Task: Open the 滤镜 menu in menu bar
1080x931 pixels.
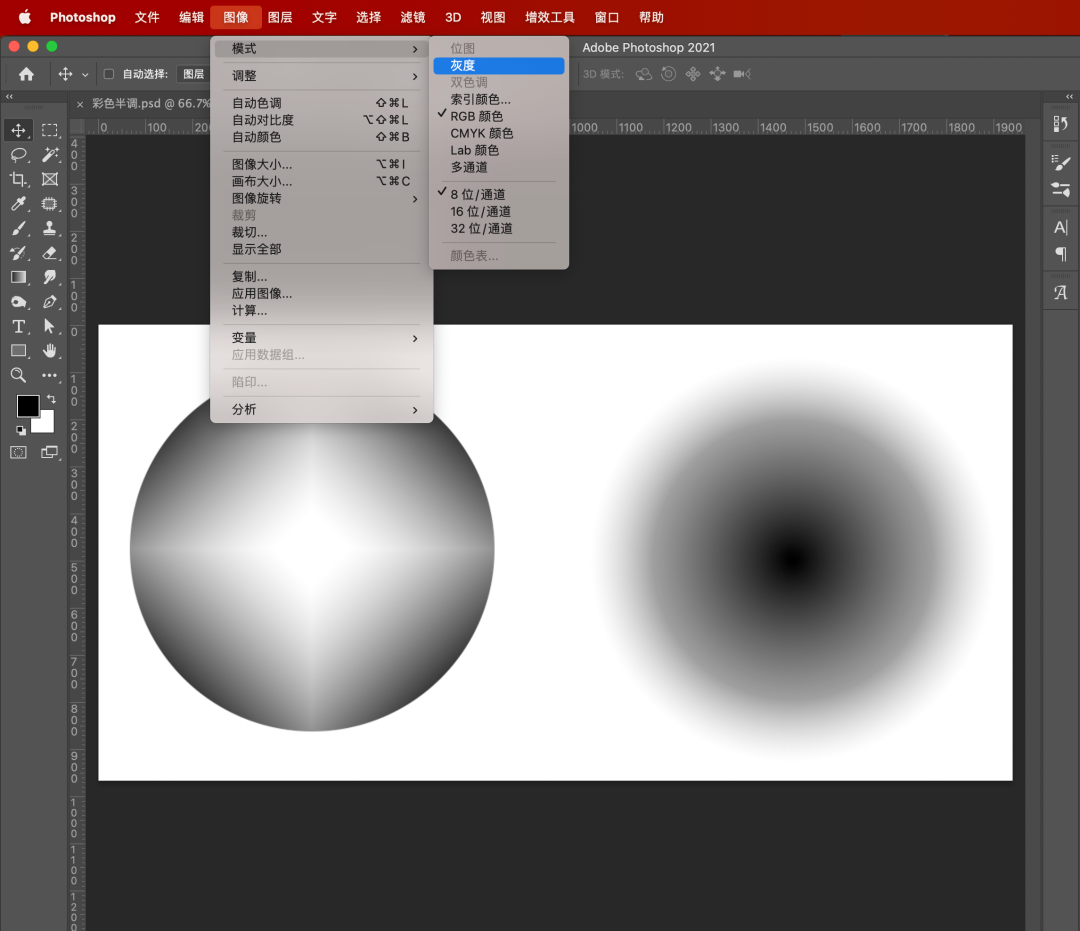Action: click(412, 17)
